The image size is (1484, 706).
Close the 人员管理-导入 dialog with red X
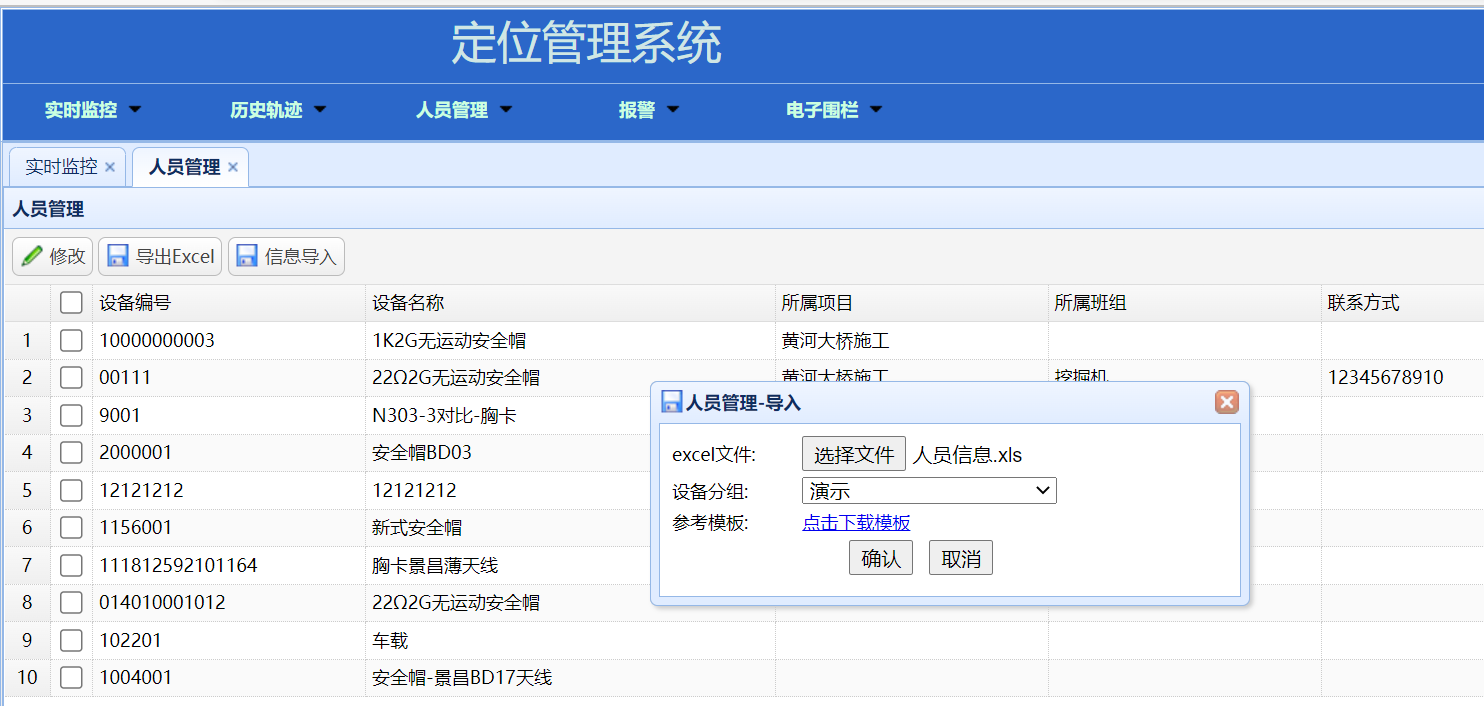[1227, 402]
